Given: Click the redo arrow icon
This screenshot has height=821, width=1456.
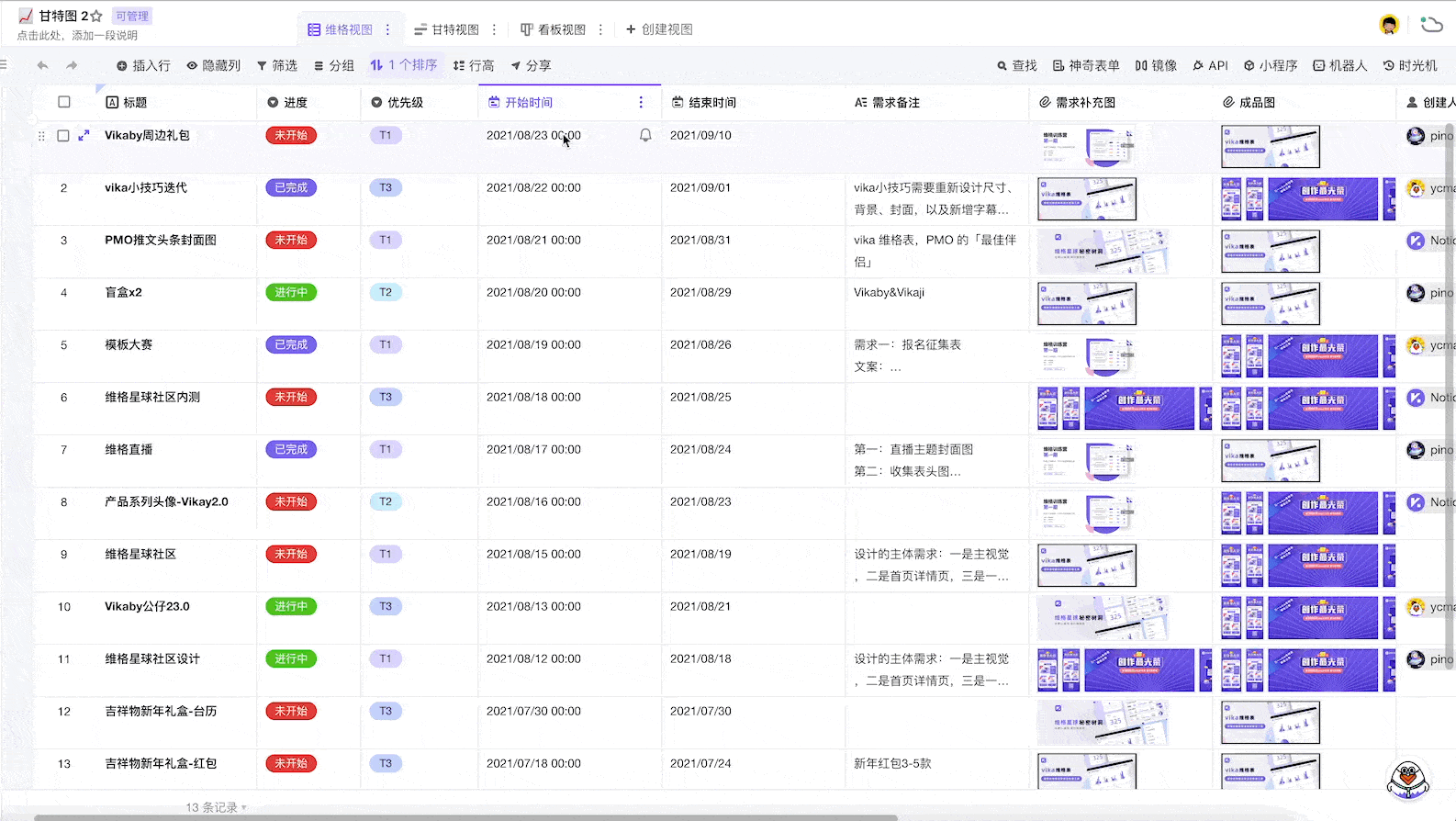Looking at the screenshot, I should point(72,65).
